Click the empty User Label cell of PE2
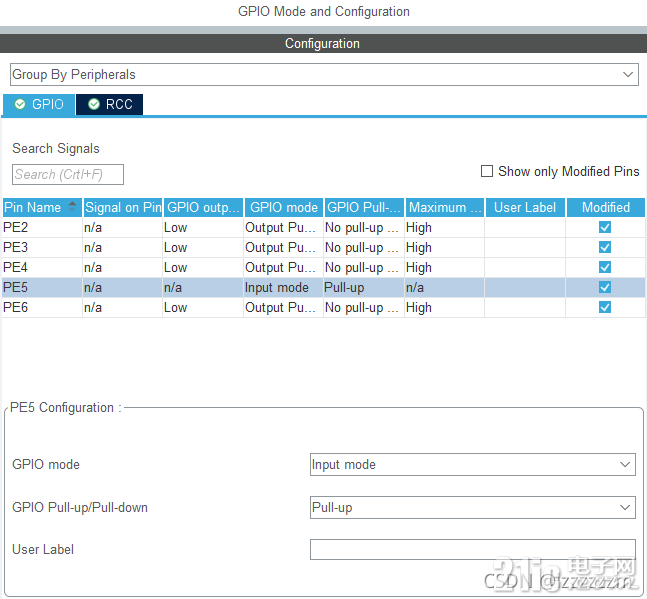The image size is (647, 599). (525, 227)
